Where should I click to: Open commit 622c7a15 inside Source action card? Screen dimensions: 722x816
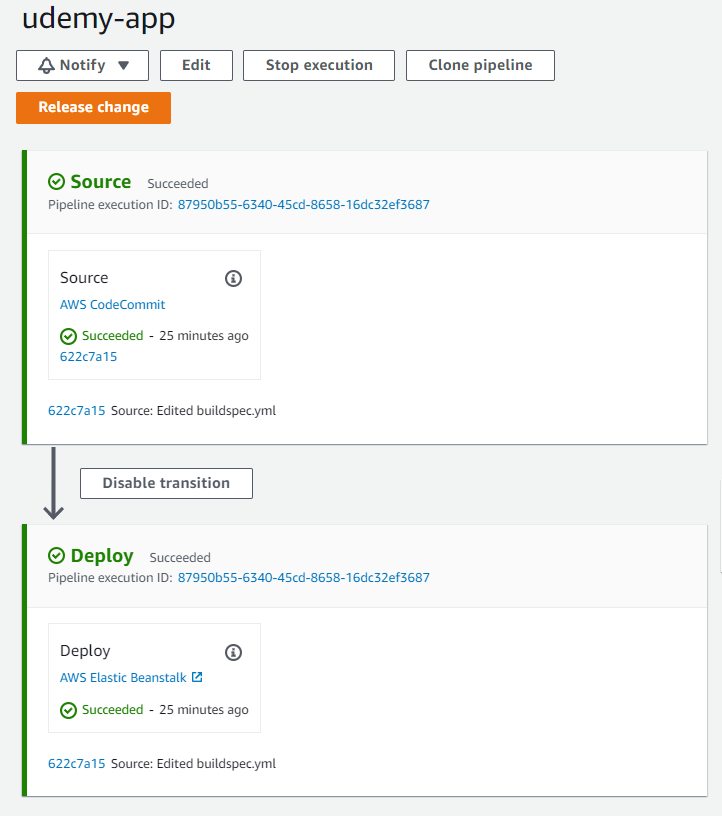(x=88, y=356)
